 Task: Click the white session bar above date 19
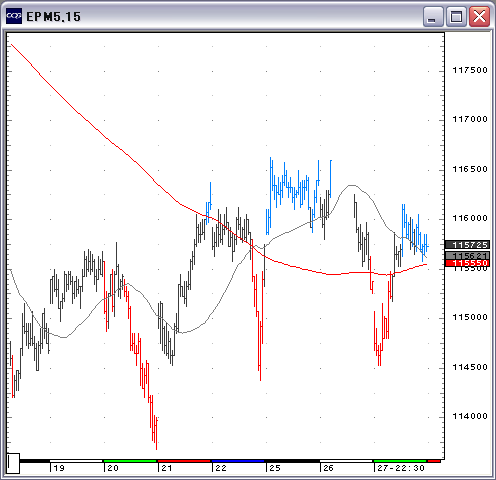point(76,461)
